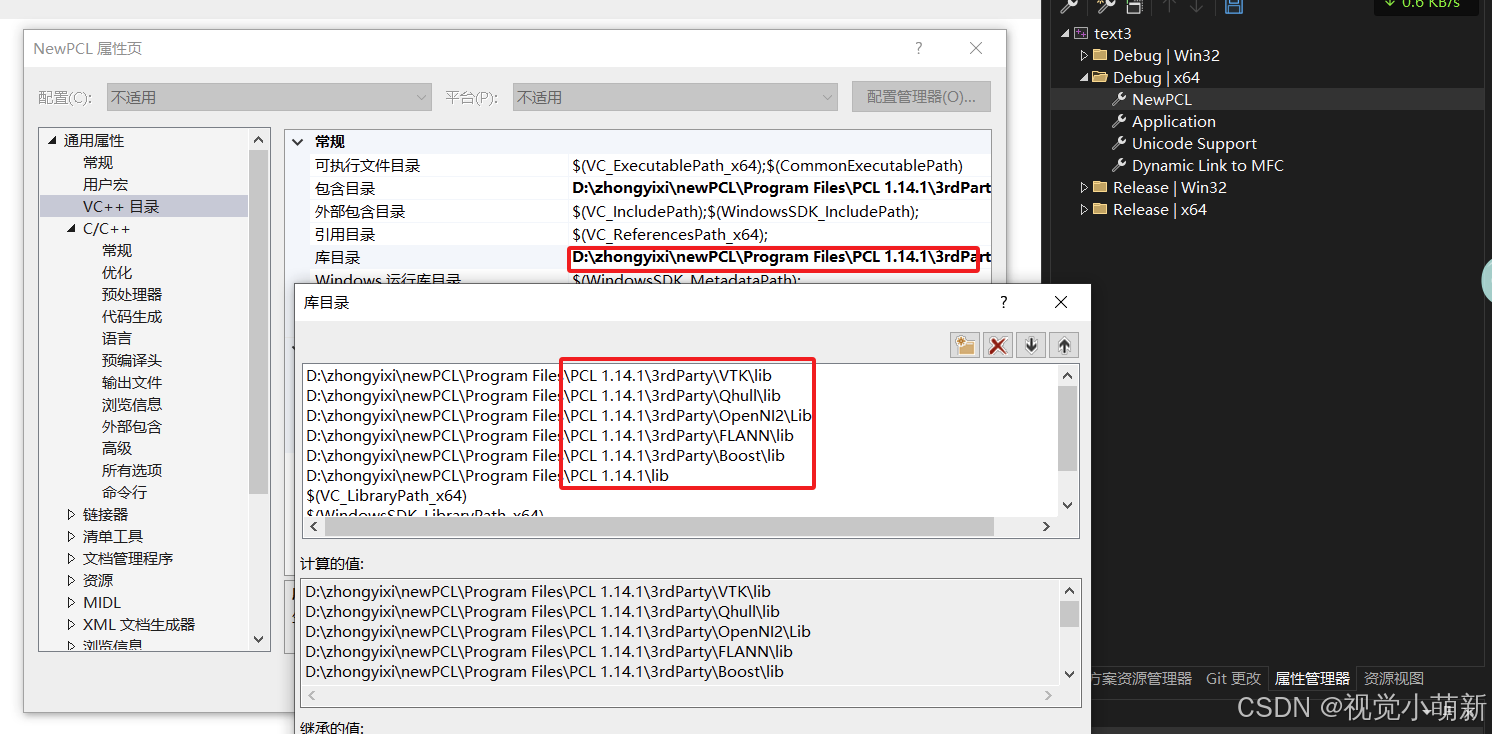Move selected path up with the arrow icon
Screen dimensions: 1492x734
click(x=1063, y=344)
